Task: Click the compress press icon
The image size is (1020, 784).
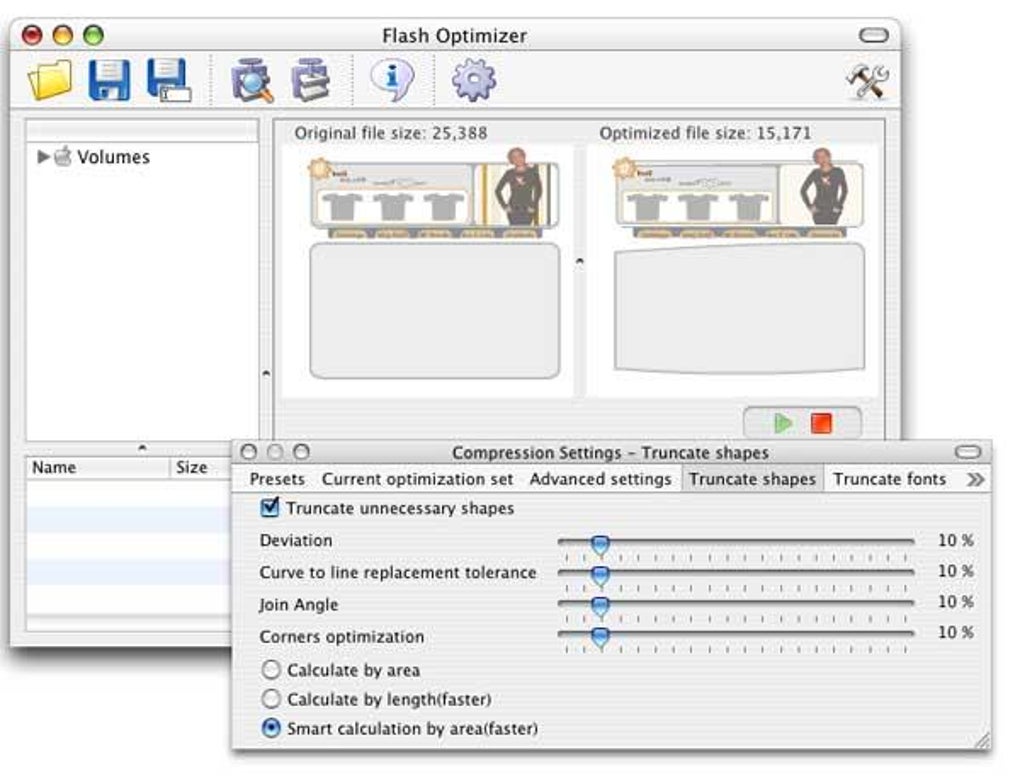Action: click(310, 80)
